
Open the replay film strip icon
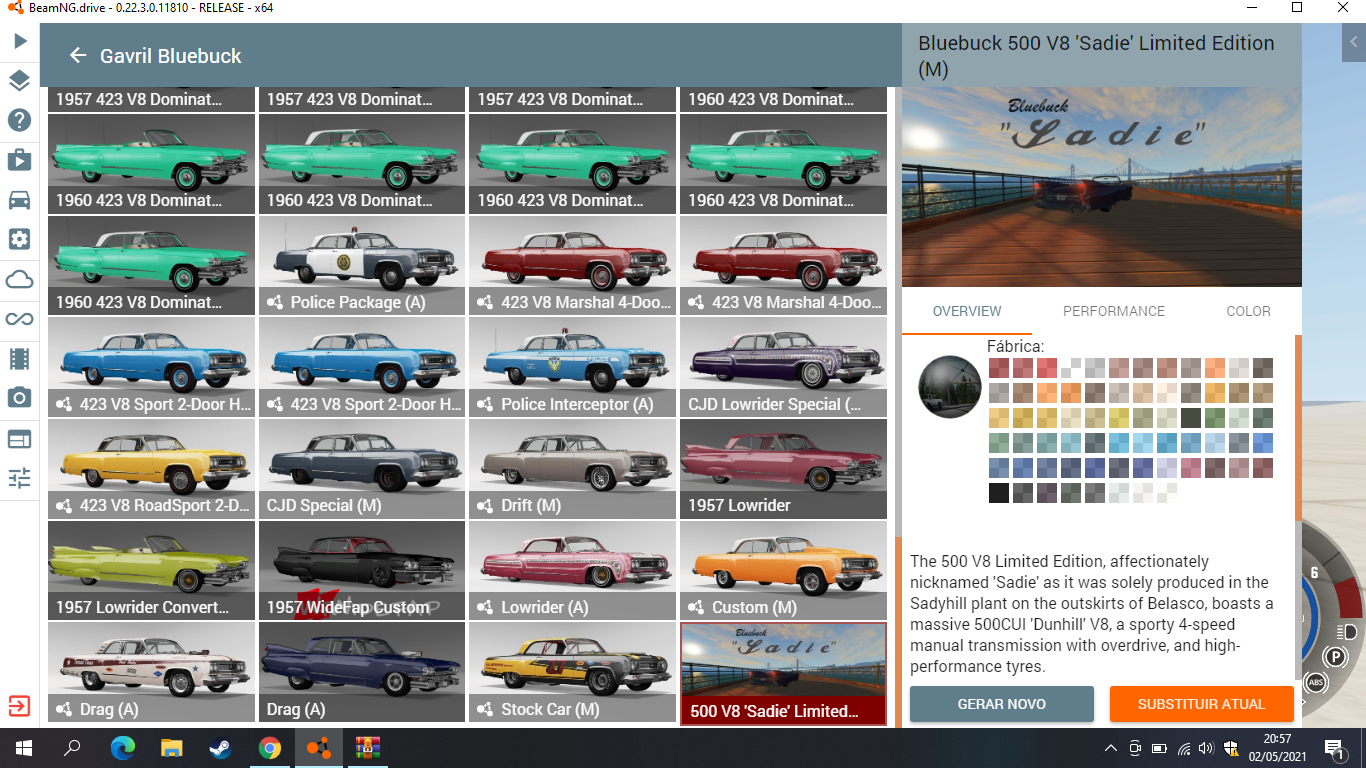point(20,358)
